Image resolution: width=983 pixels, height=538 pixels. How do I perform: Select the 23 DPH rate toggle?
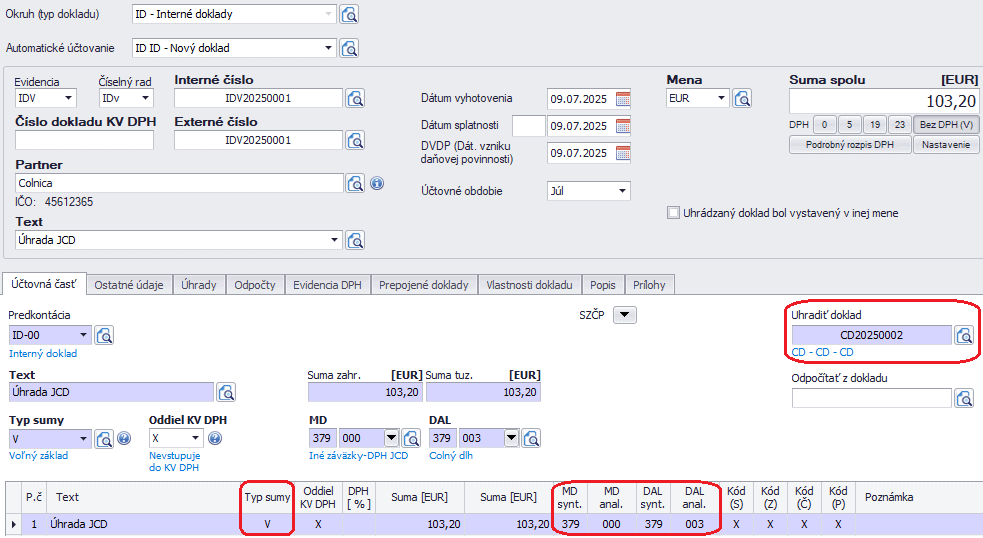(899, 125)
